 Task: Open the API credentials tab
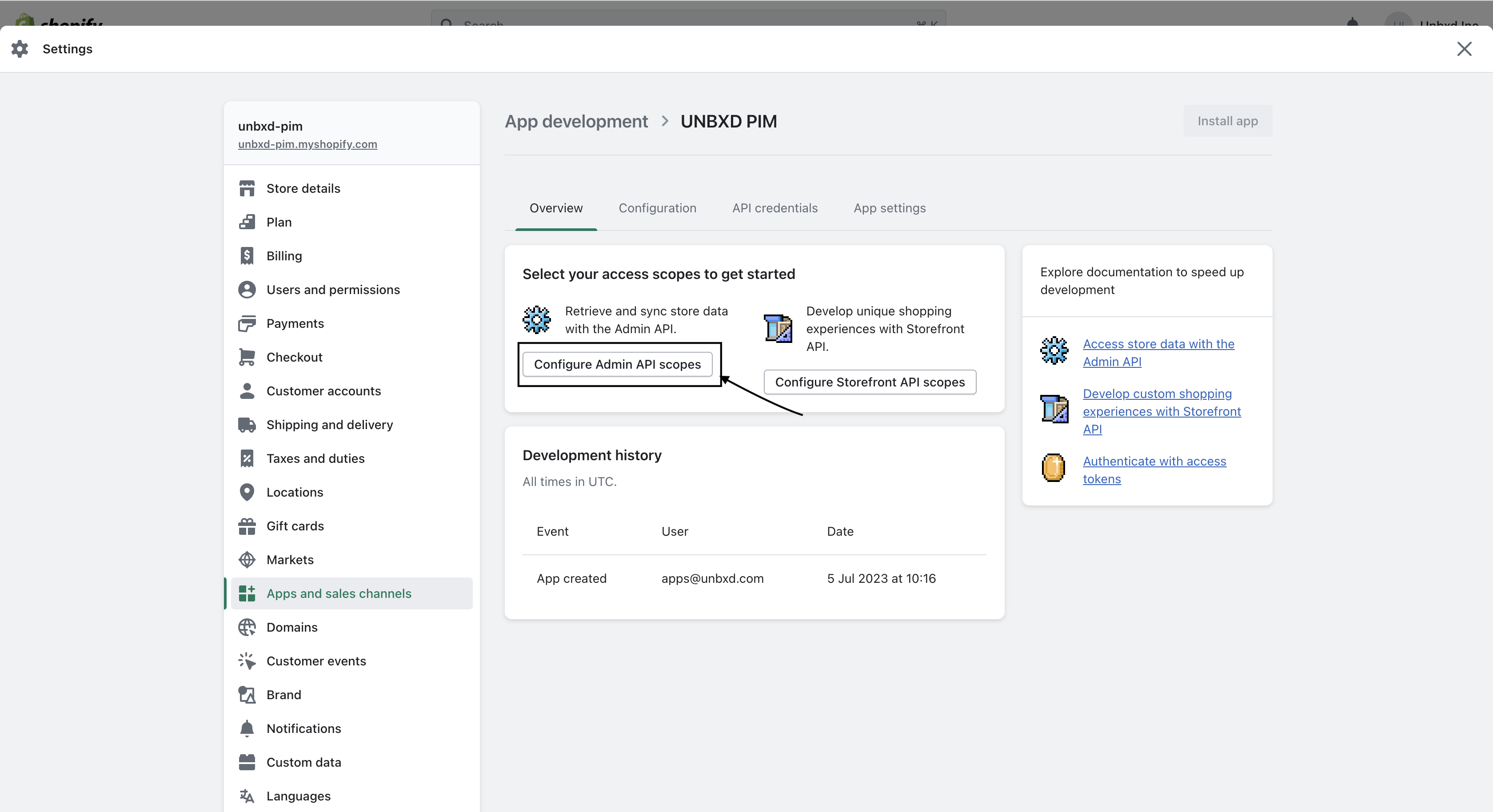click(775, 208)
